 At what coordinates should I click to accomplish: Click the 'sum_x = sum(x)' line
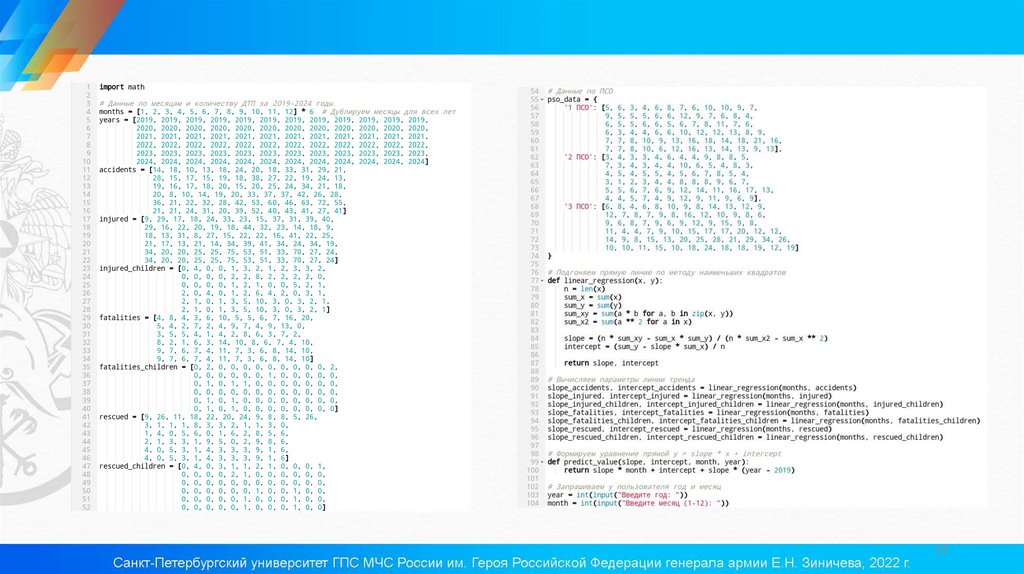click(591, 297)
